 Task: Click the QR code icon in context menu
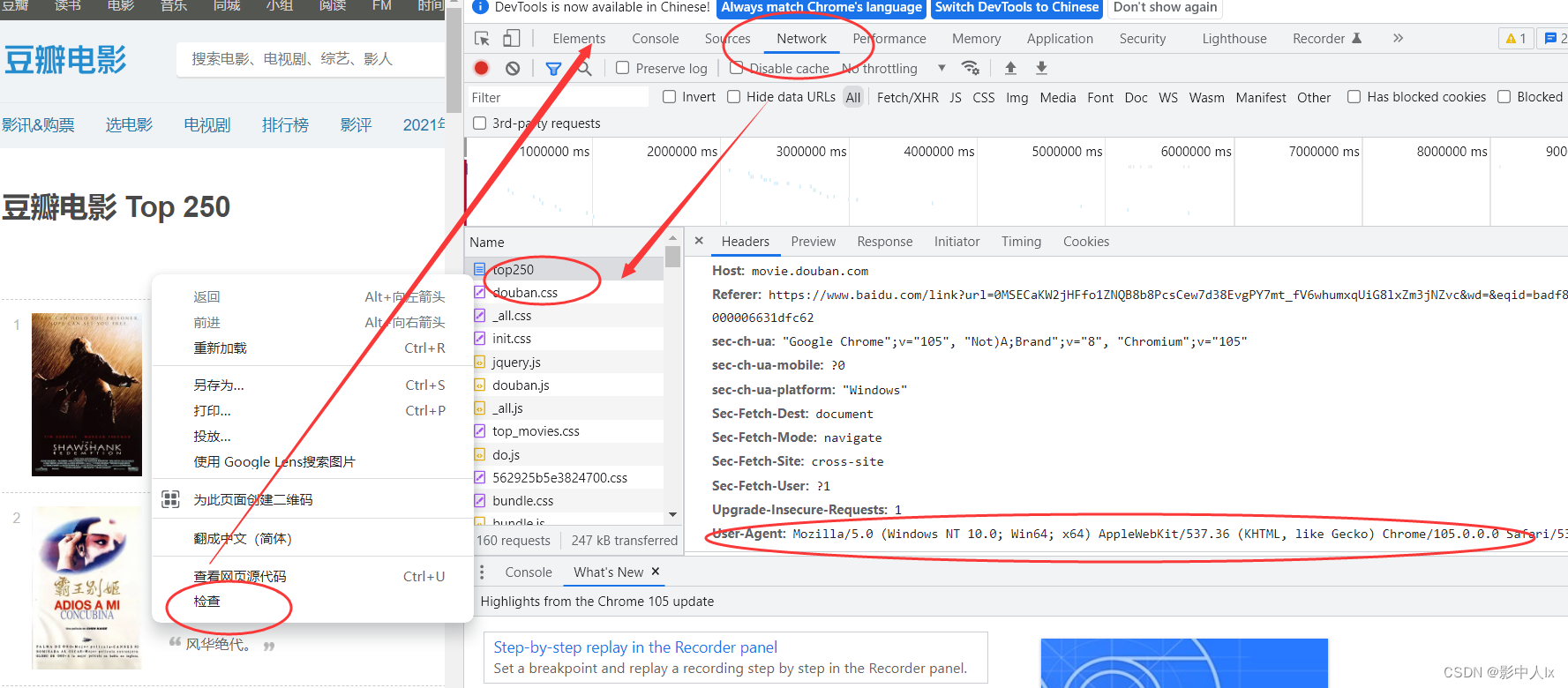(x=170, y=499)
